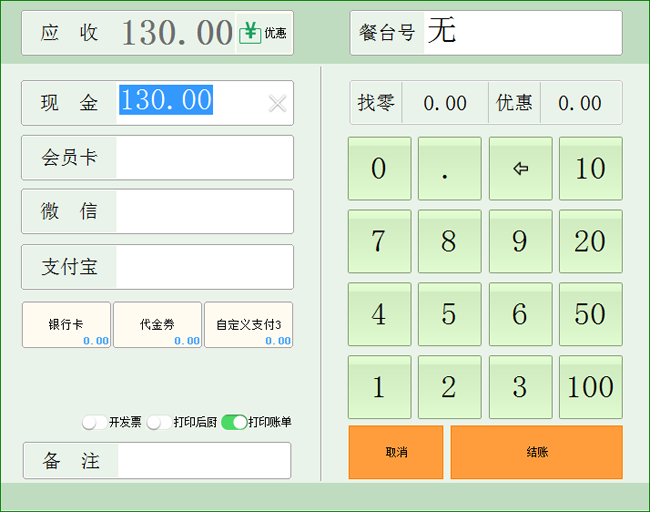Click the 结账 checkout button
Screen dimensions: 650x512
(536, 452)
